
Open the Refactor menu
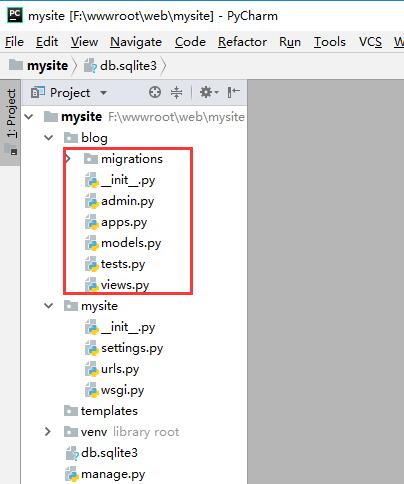click(242, 42)
